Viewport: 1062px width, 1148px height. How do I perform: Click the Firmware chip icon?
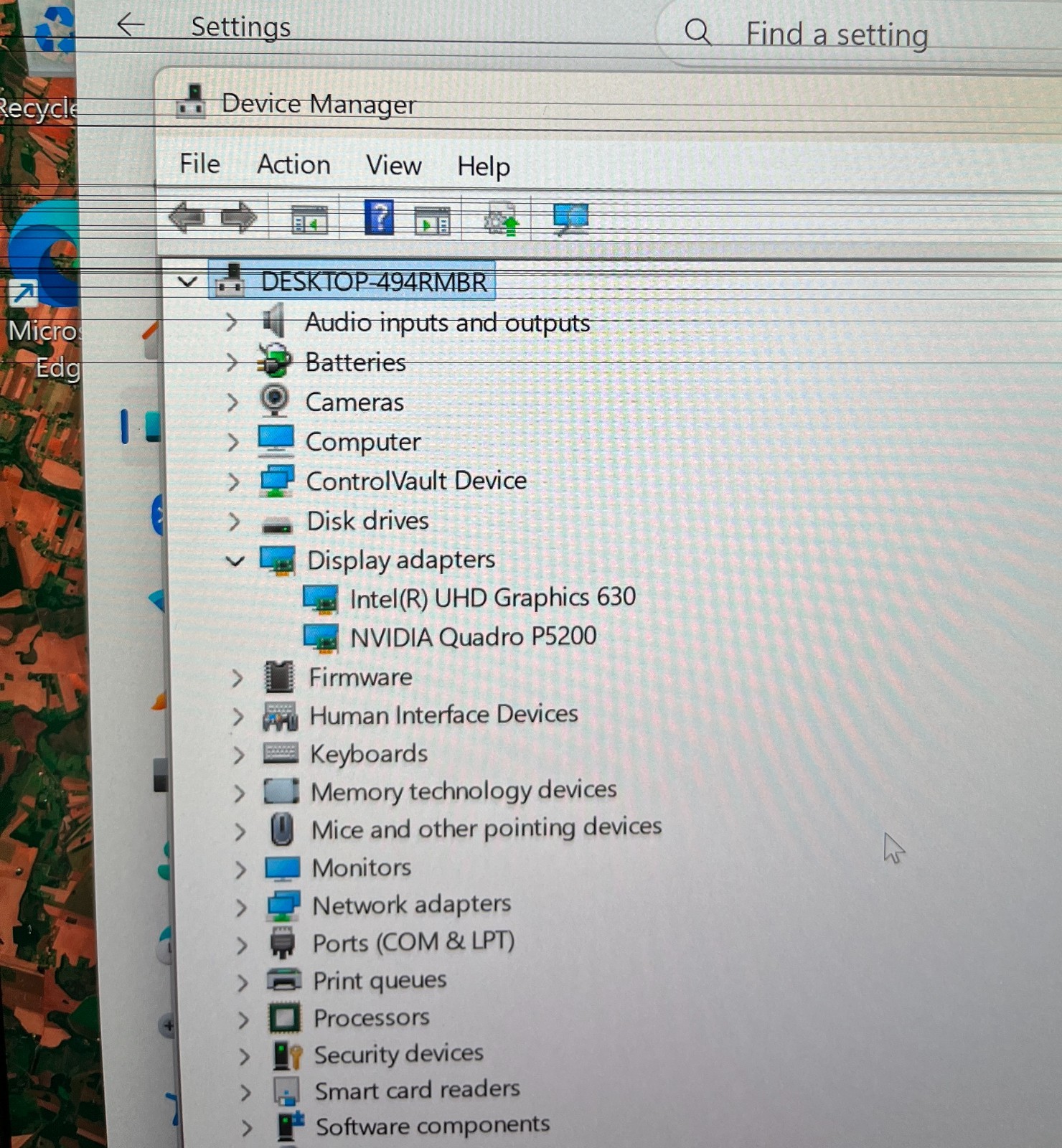pos(279,677)
